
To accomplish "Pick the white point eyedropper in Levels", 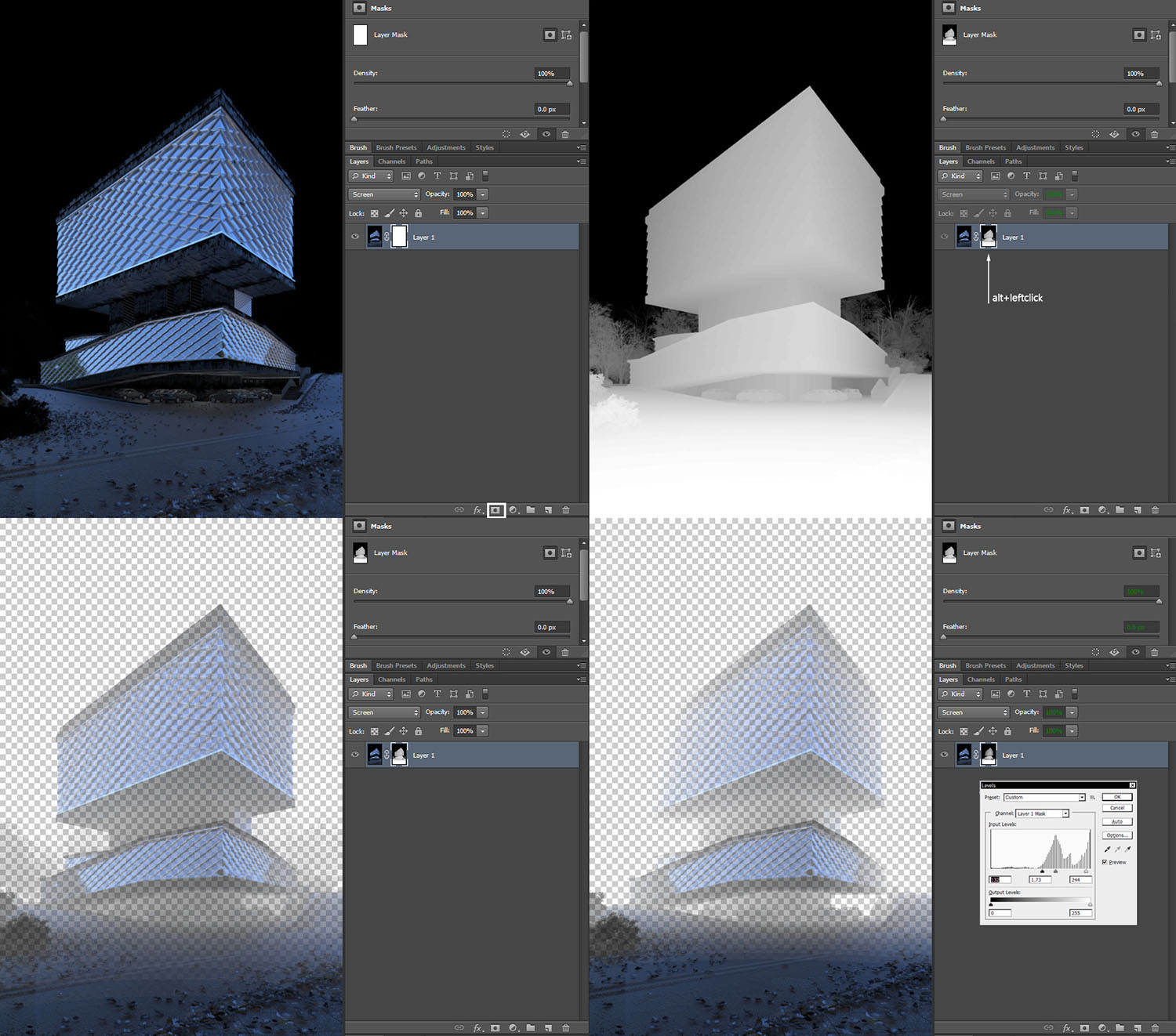I will pyautogui.click(x=1127, y=849).
